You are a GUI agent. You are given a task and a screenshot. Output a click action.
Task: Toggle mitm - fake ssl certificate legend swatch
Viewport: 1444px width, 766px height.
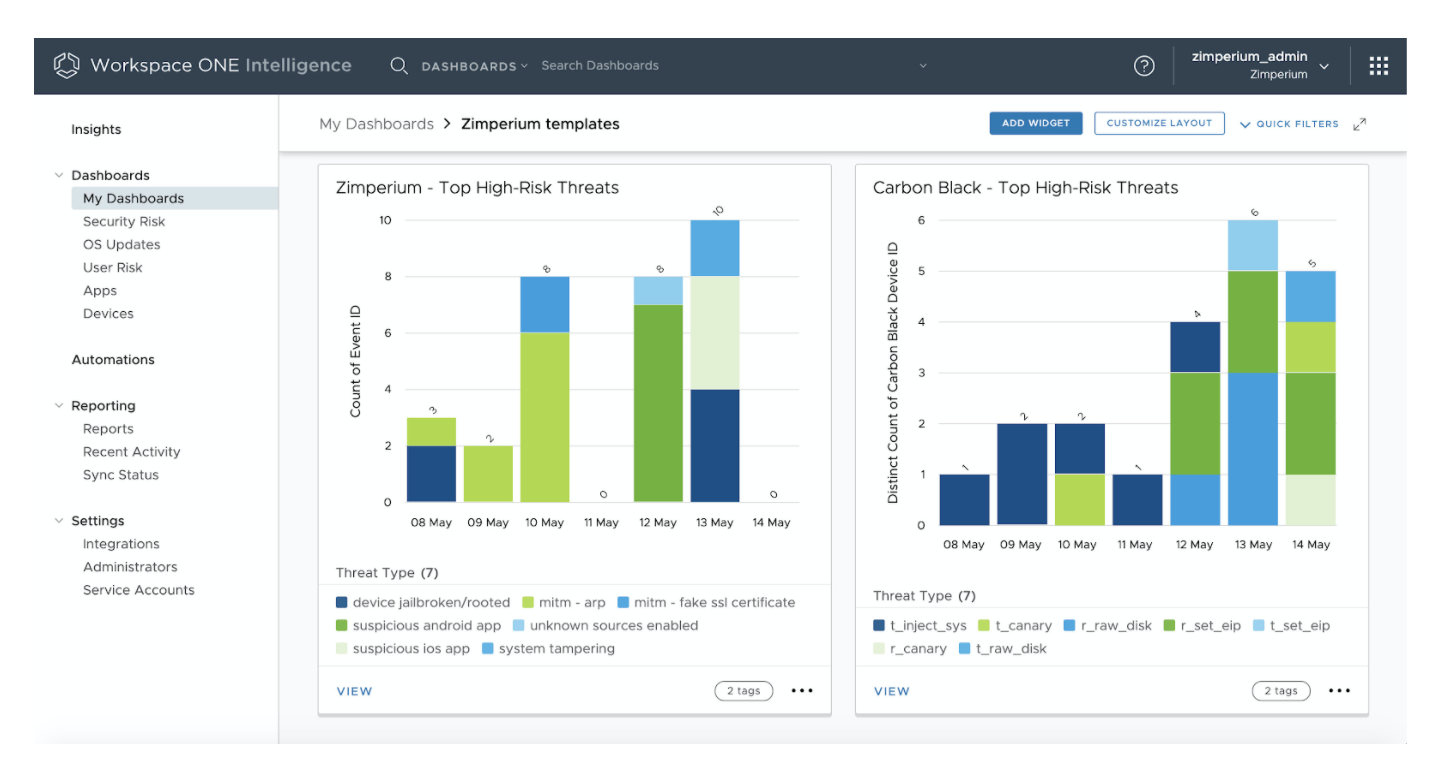[x=622, y=603]
